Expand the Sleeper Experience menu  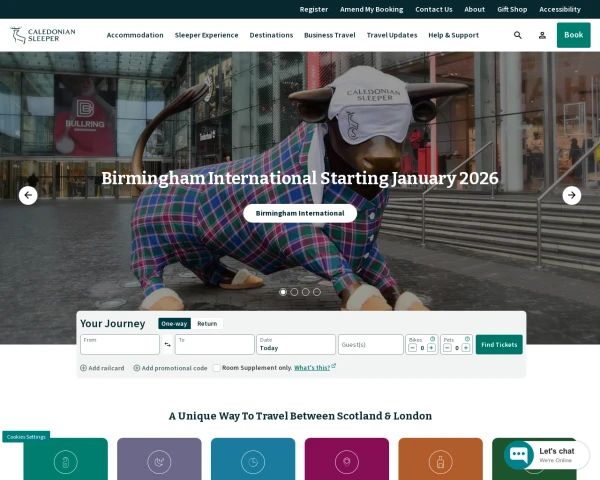[207, 35]
